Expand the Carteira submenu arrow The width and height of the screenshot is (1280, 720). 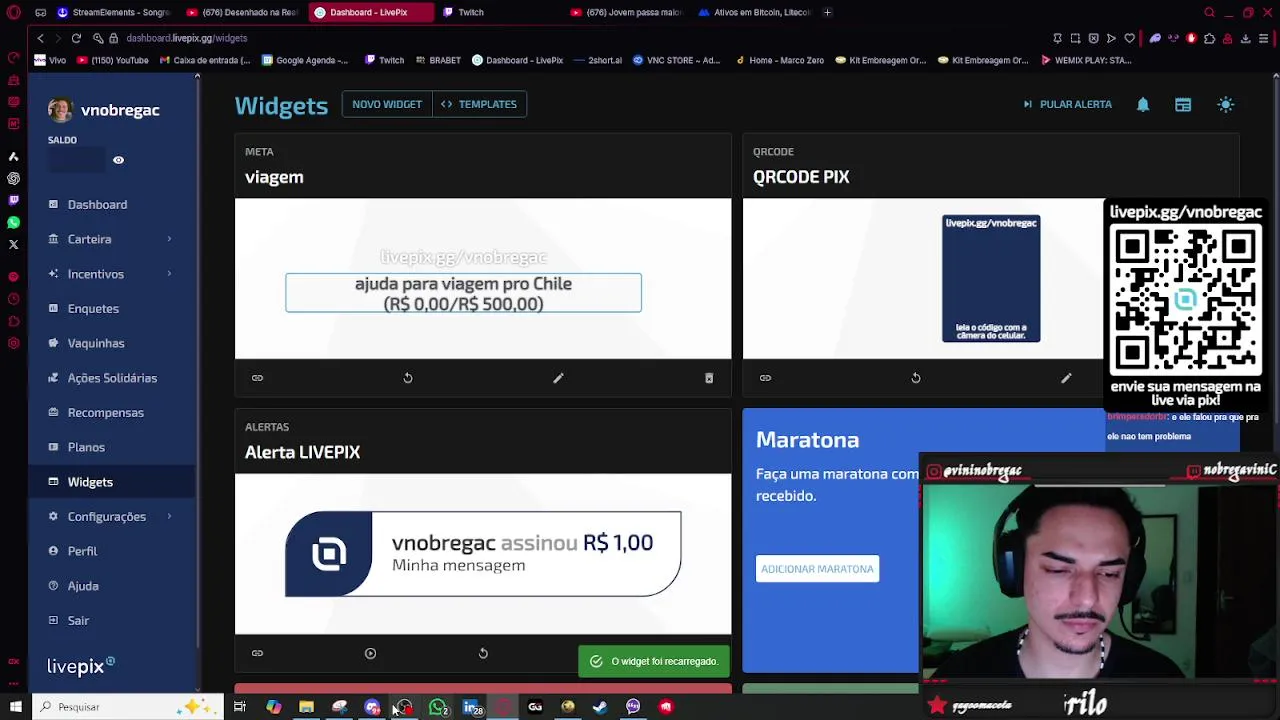click(169, 239)
